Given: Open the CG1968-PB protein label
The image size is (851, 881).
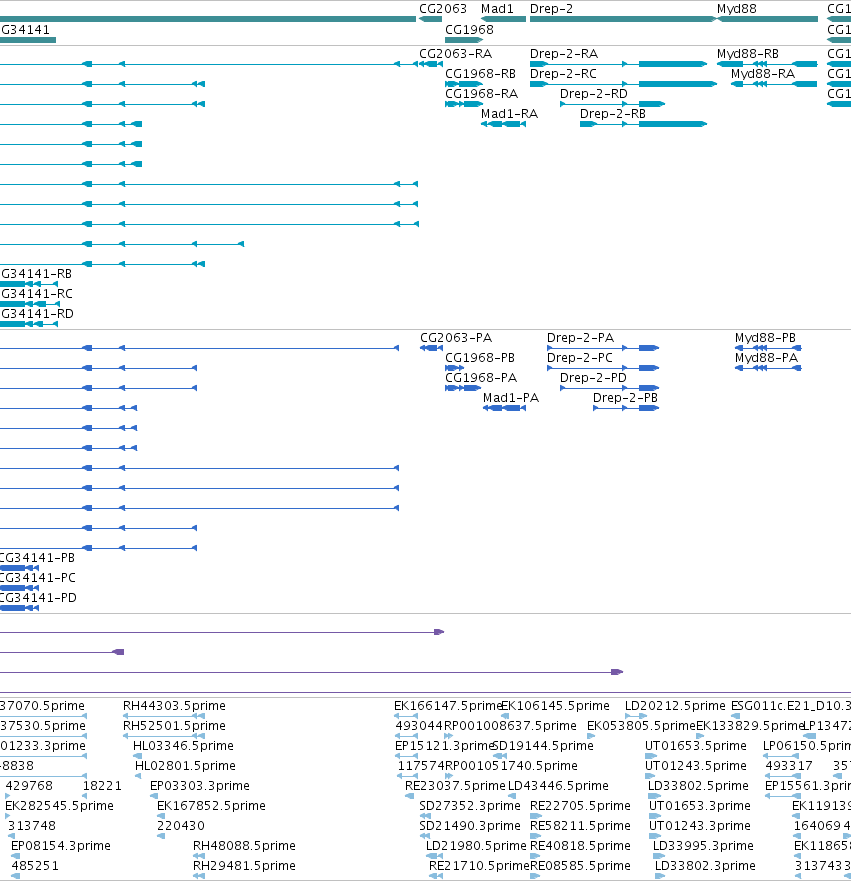Looking at the screenshot, I should [x=480, y=358].
